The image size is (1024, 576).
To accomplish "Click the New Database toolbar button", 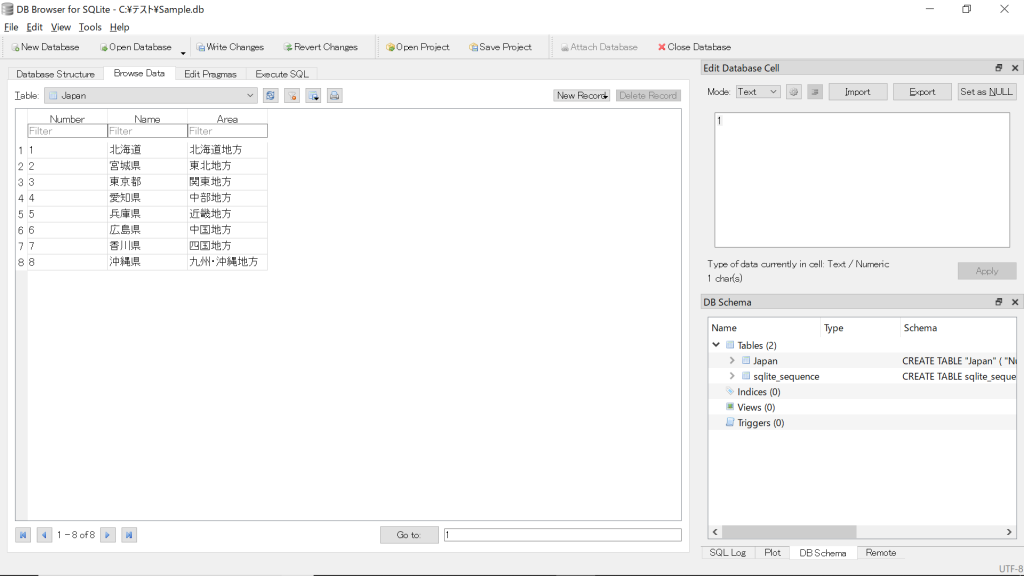I will click(45, 47).
